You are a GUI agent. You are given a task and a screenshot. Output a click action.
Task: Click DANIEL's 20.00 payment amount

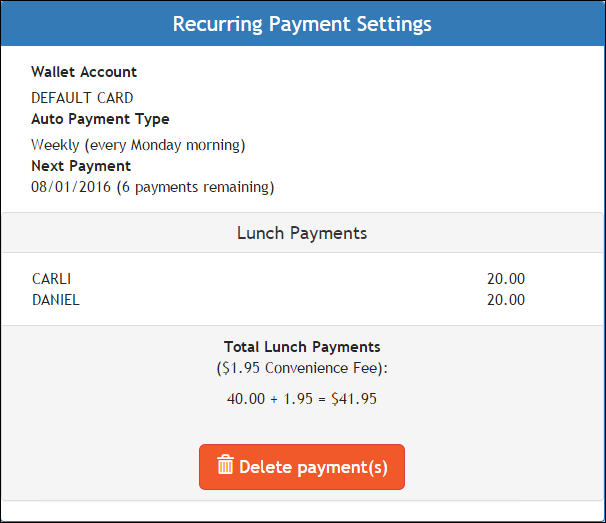pyautogui.click(x=505, y=299)
